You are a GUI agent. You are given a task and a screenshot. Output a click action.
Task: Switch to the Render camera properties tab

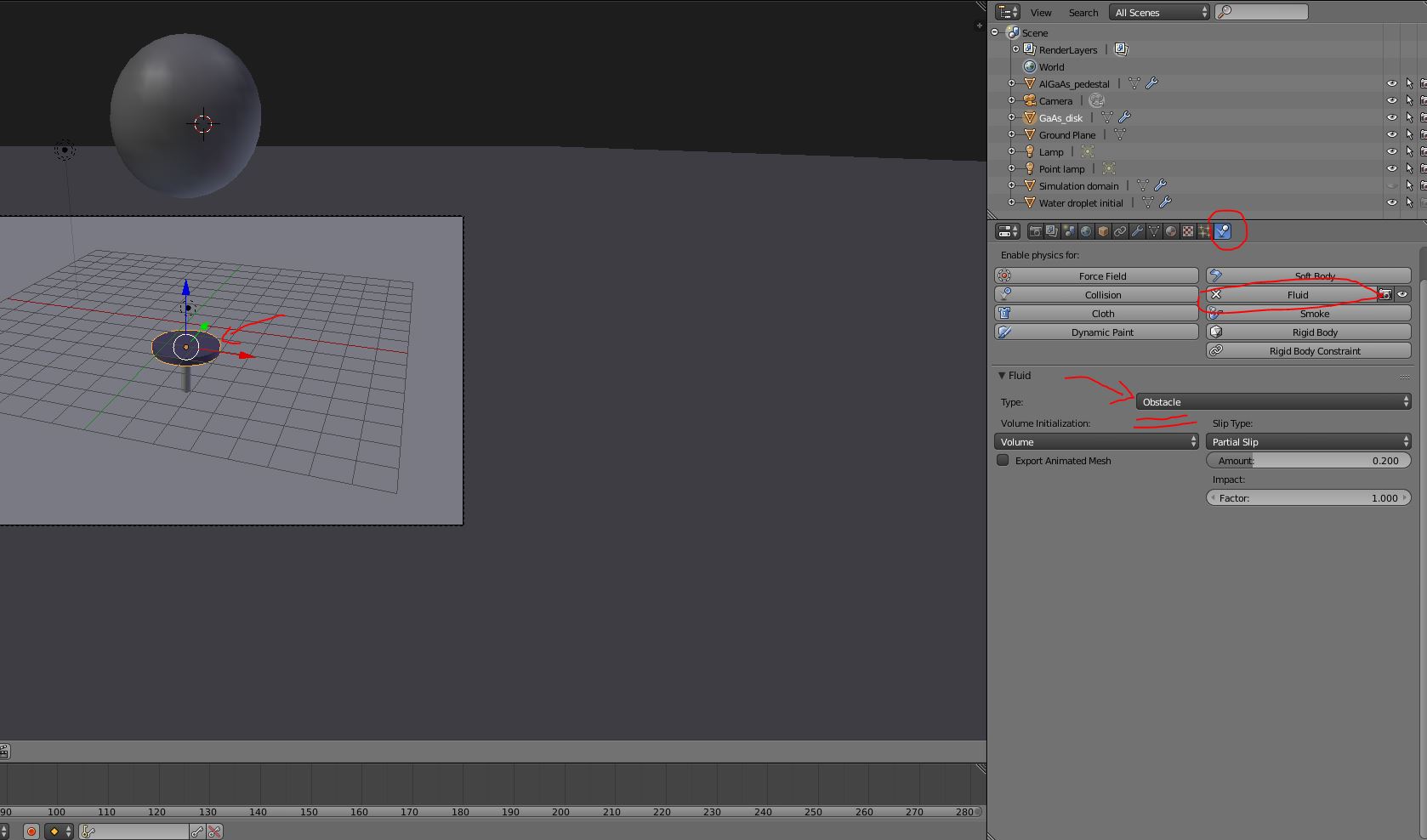click(1035, 231)
